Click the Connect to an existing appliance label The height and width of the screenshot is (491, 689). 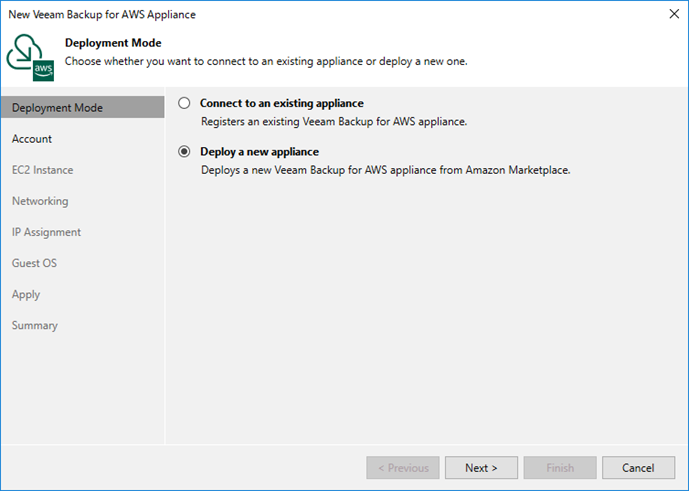282,103
